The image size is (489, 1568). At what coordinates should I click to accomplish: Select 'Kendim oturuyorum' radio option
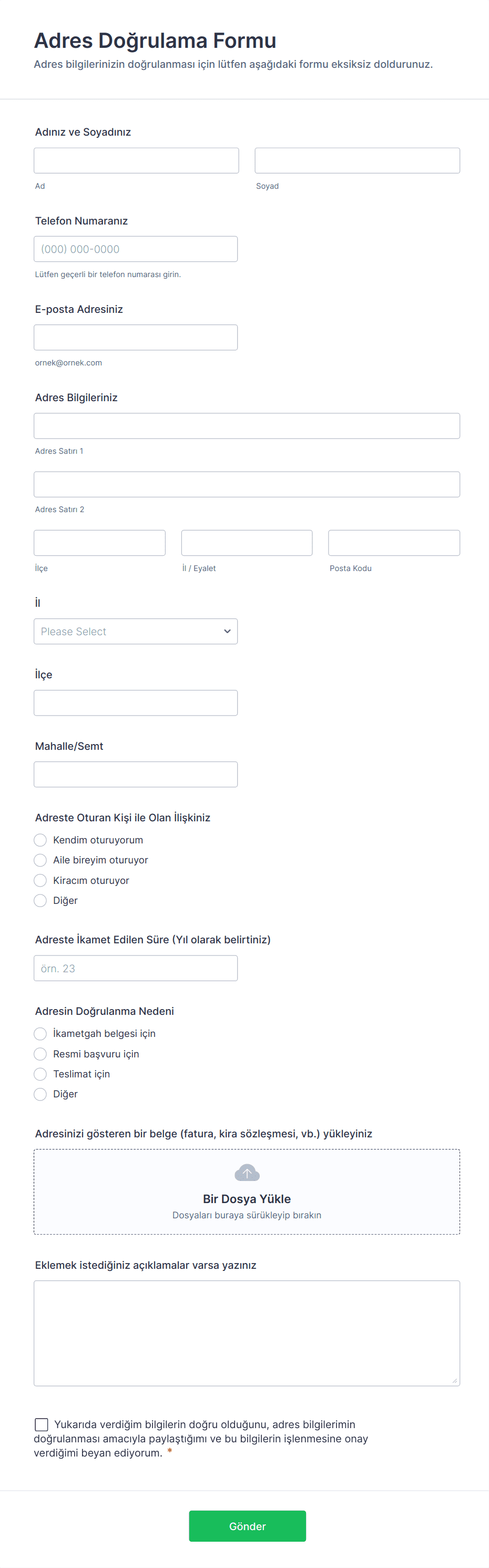(40, 840)
